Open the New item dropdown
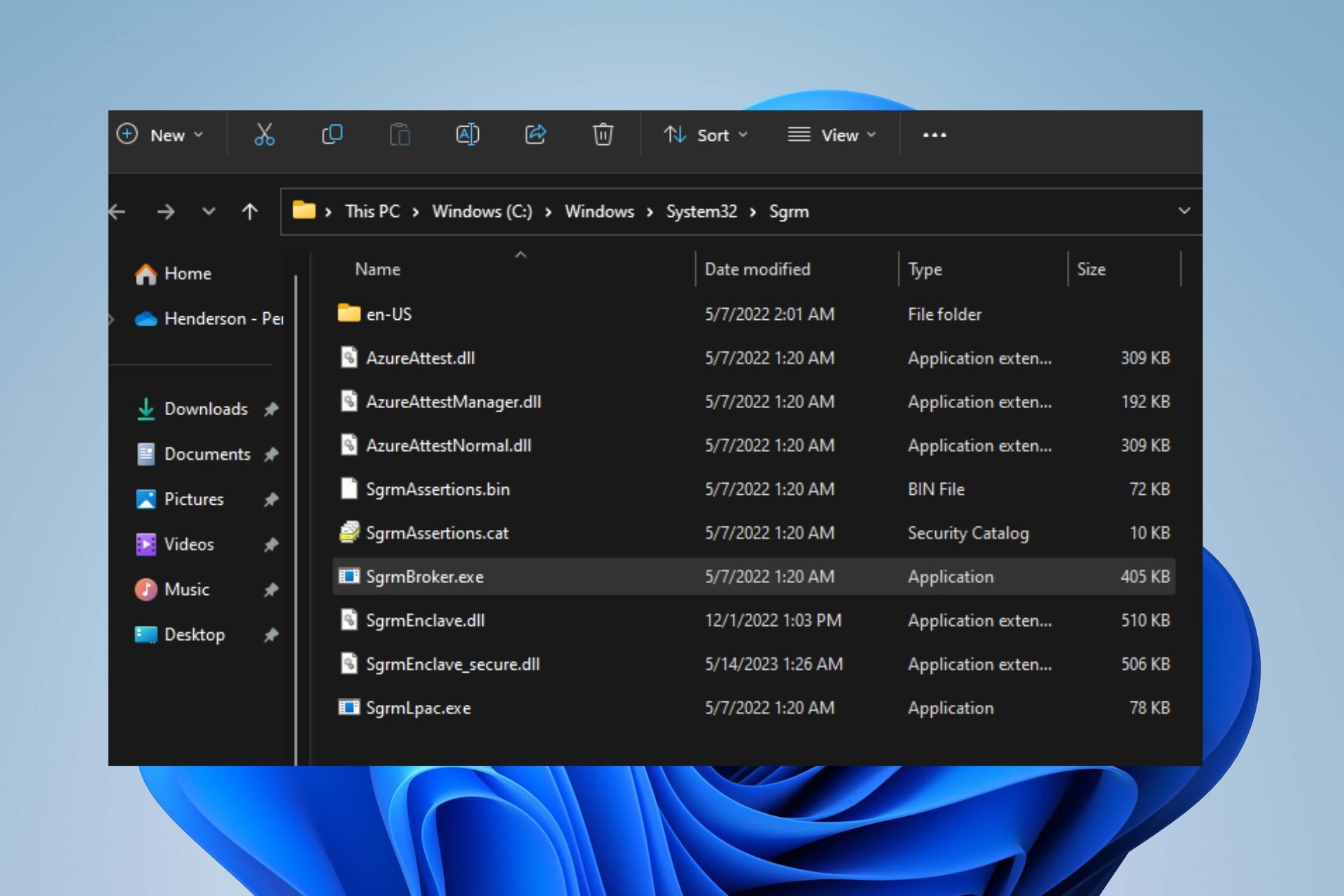The height and width of the screenshot is (896, 1344). coord(160,135)
